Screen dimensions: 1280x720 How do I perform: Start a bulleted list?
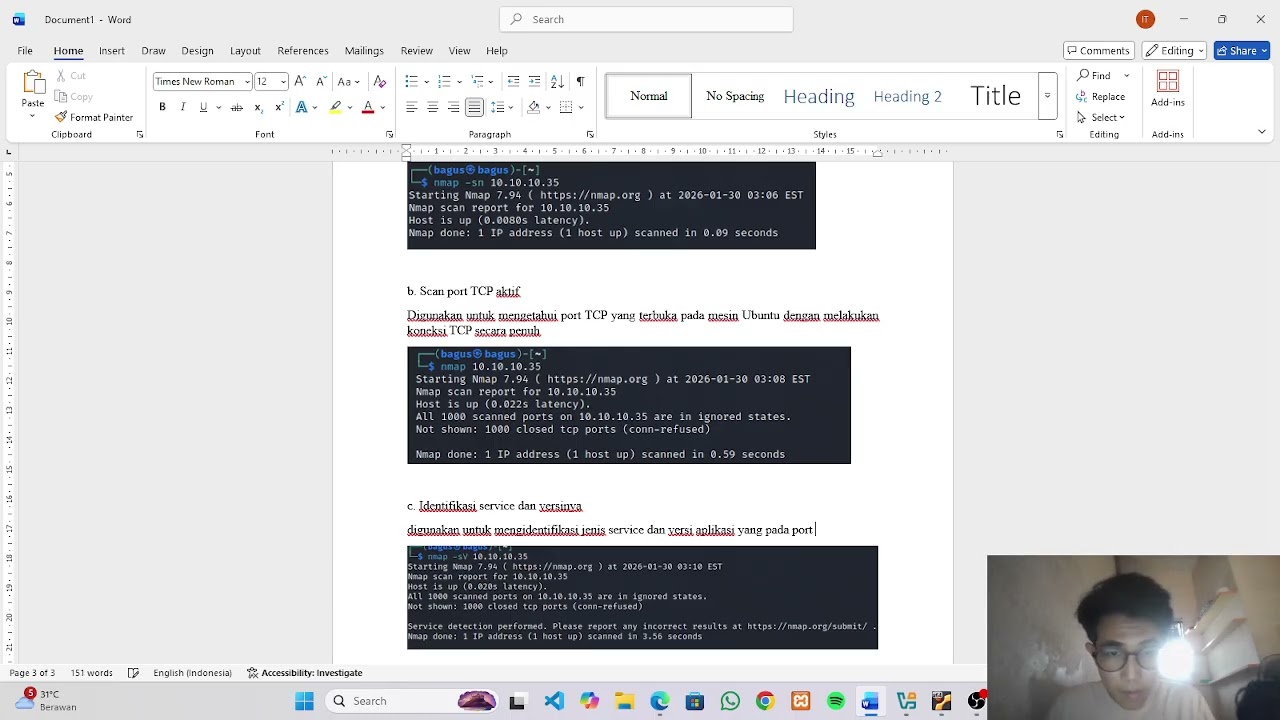[411, 81]
